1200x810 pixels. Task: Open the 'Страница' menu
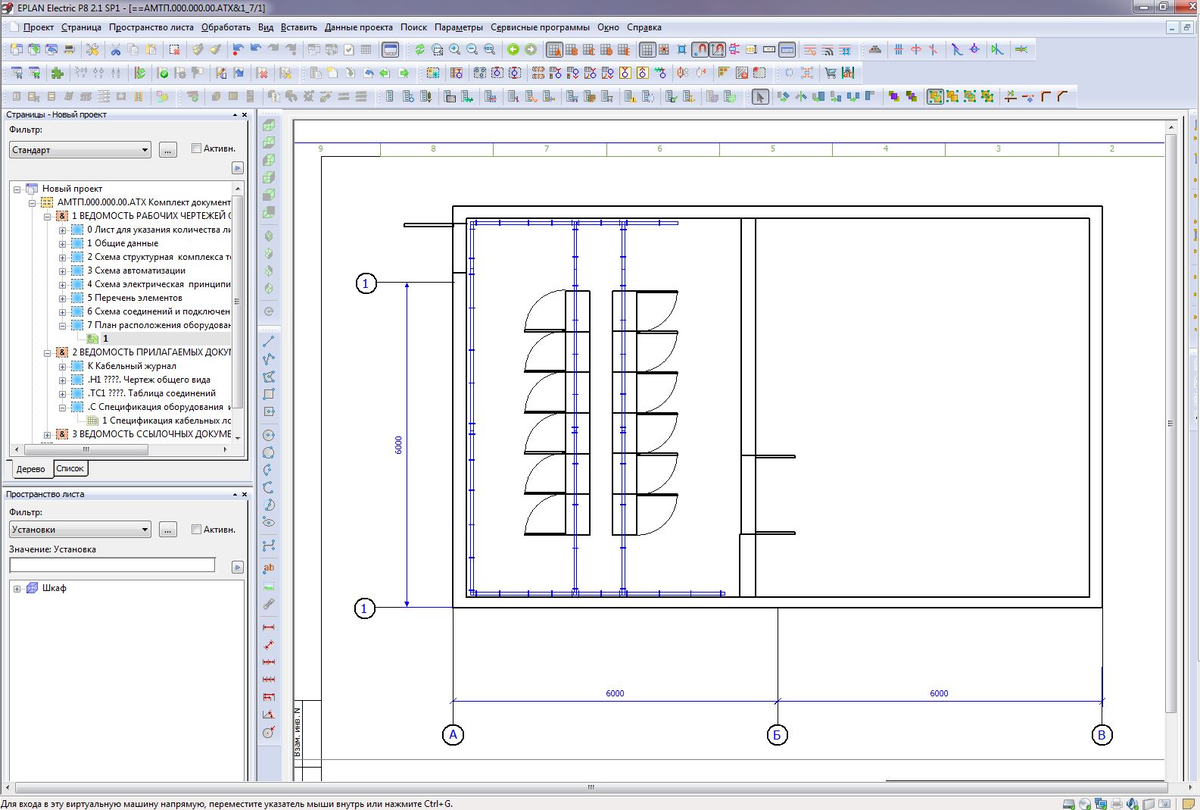81,27
